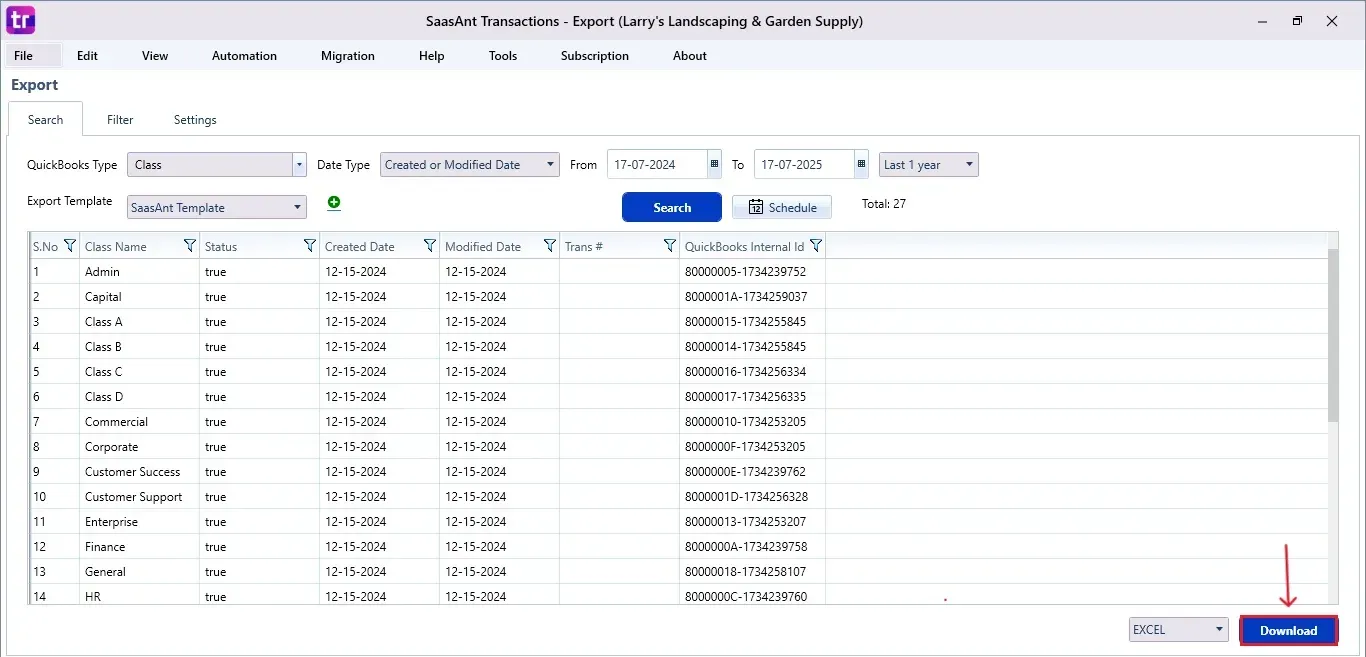Click Internal Id 80000005-1734239752

(x=745, y=272)
